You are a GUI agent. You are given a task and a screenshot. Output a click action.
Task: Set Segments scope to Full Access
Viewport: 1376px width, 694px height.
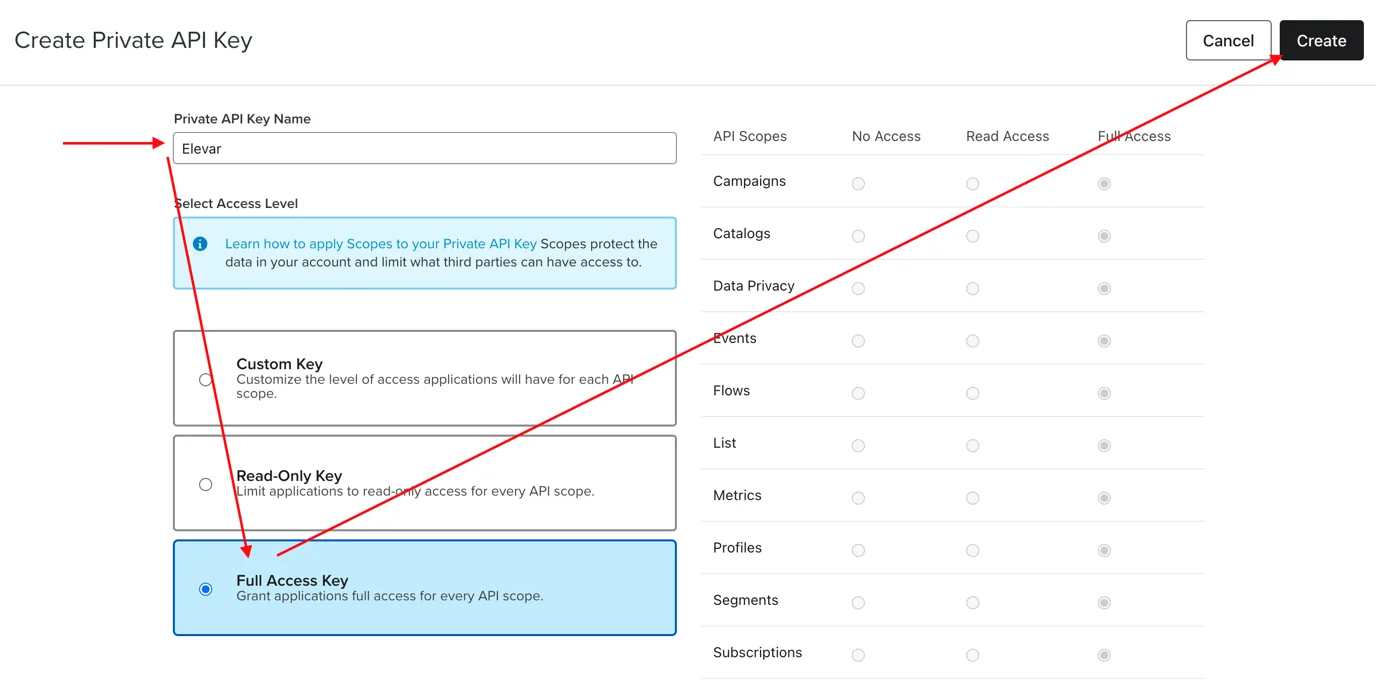click(x=1104, y=603)
